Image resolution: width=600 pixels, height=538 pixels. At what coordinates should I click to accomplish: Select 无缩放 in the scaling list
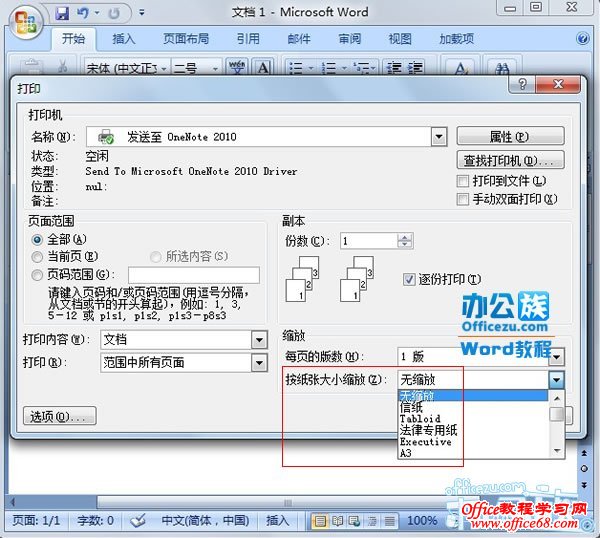473,395
